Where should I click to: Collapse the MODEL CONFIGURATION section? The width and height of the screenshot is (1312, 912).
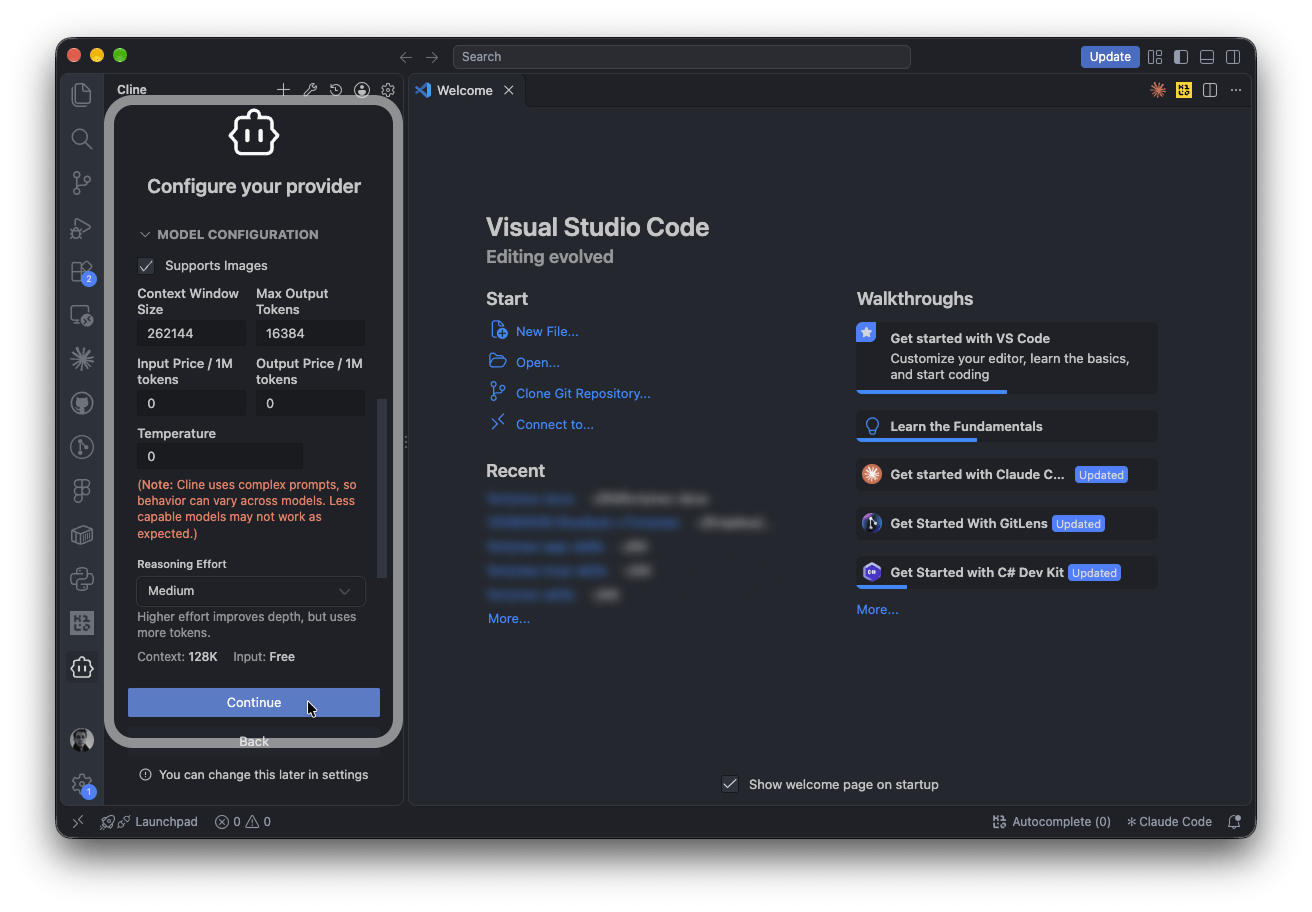click(229, 234)
